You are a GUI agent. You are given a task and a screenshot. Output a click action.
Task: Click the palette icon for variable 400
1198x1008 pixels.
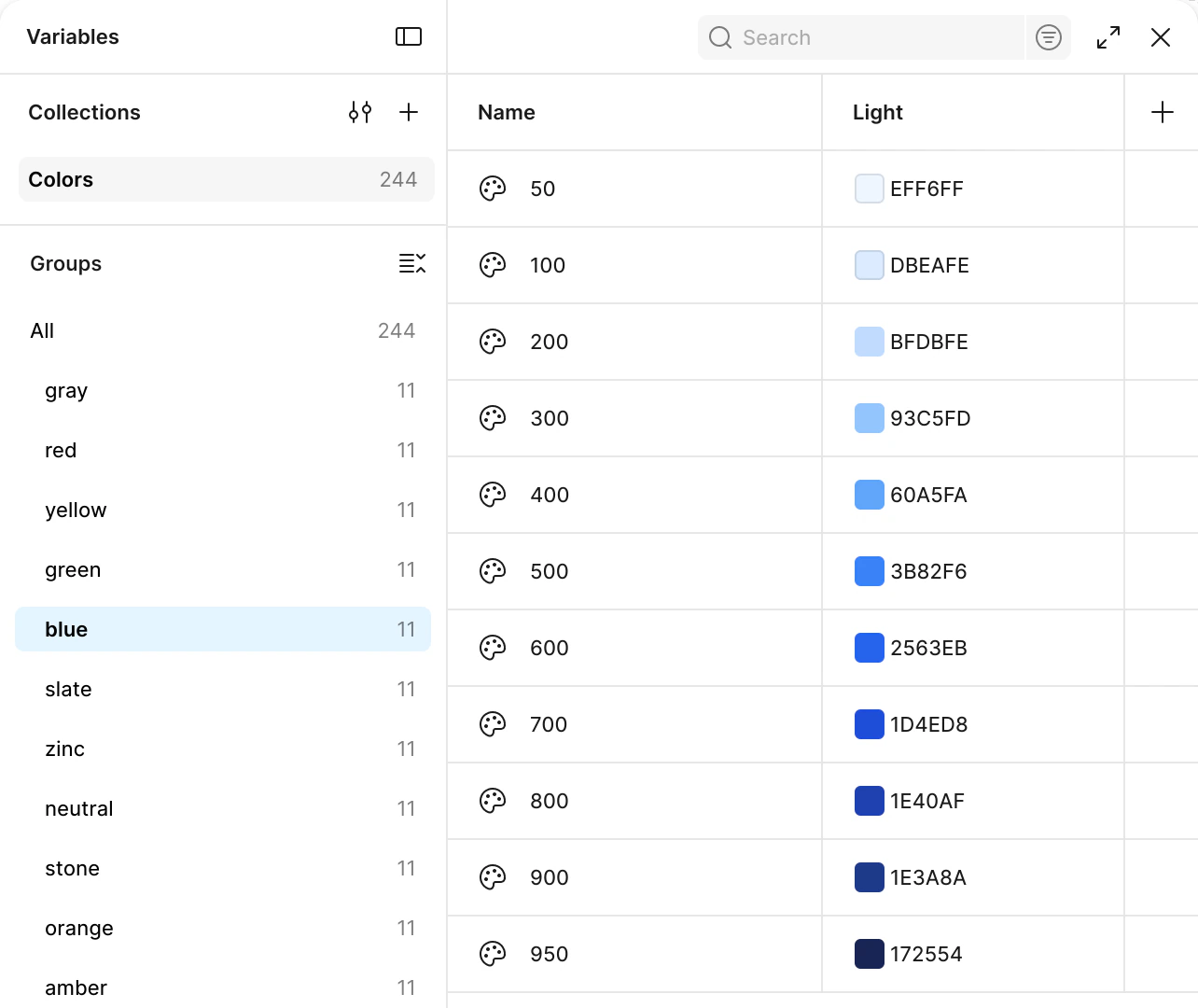click(493, 495)
